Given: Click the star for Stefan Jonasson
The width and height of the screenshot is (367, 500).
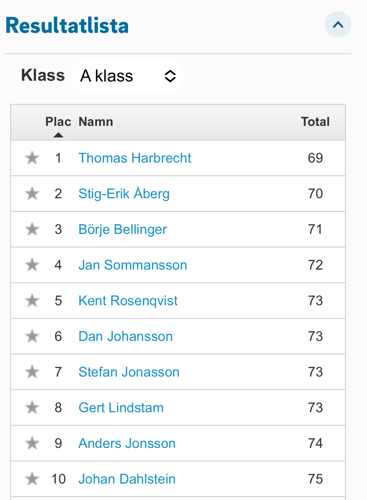Looking at the screenshot, I should tap(32, 372).
